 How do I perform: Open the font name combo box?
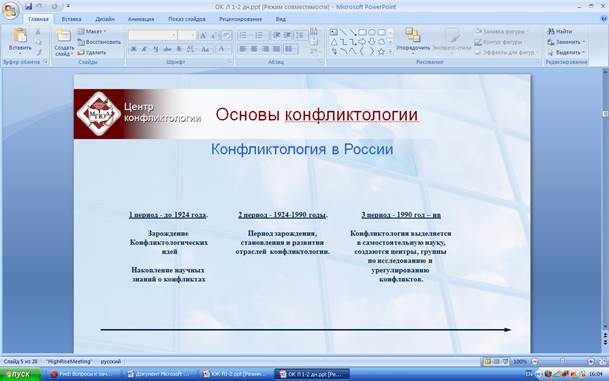click(153, 36)
